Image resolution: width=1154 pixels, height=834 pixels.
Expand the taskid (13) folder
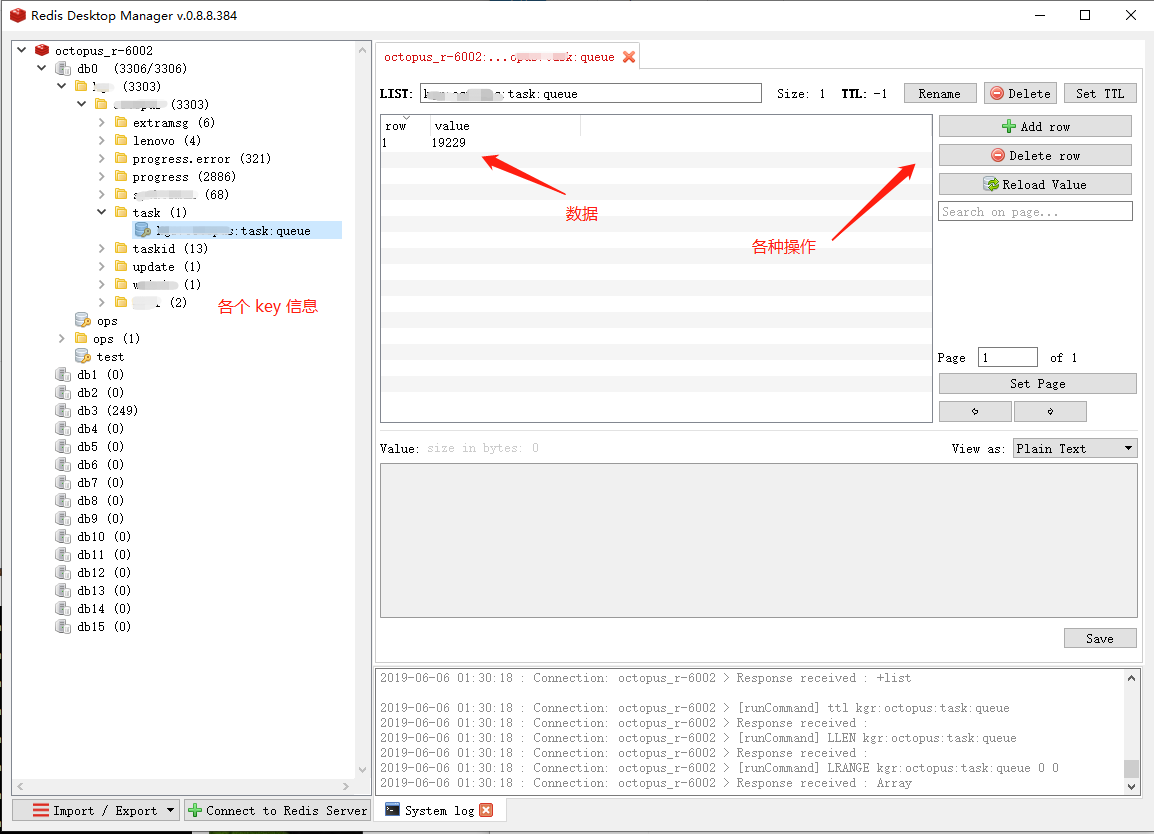coord(102,248)
